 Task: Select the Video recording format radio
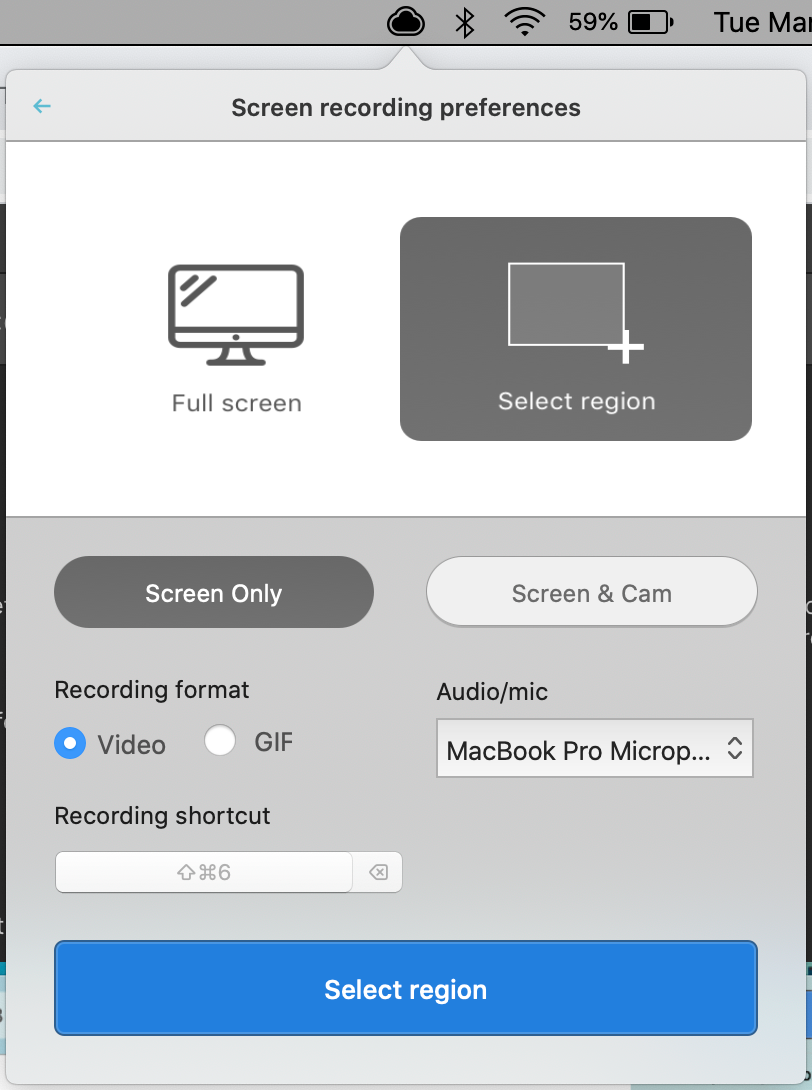click(70, 743)
